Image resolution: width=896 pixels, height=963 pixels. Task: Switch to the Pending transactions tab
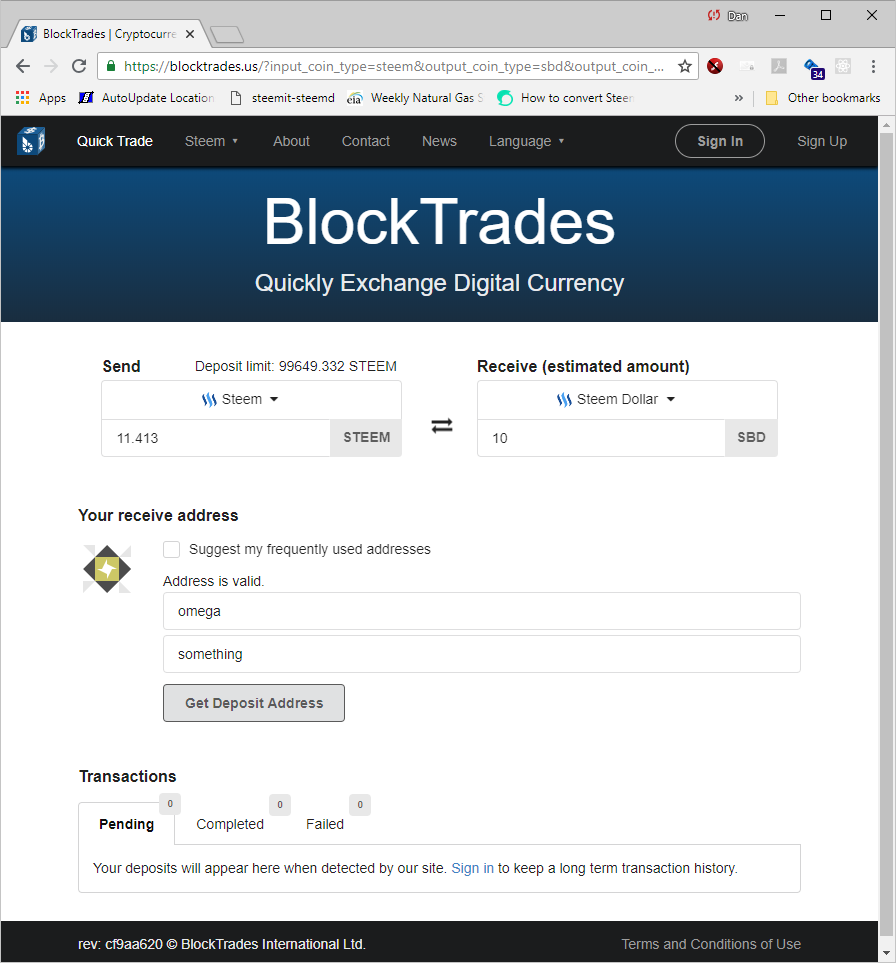[x=127, y=824]
